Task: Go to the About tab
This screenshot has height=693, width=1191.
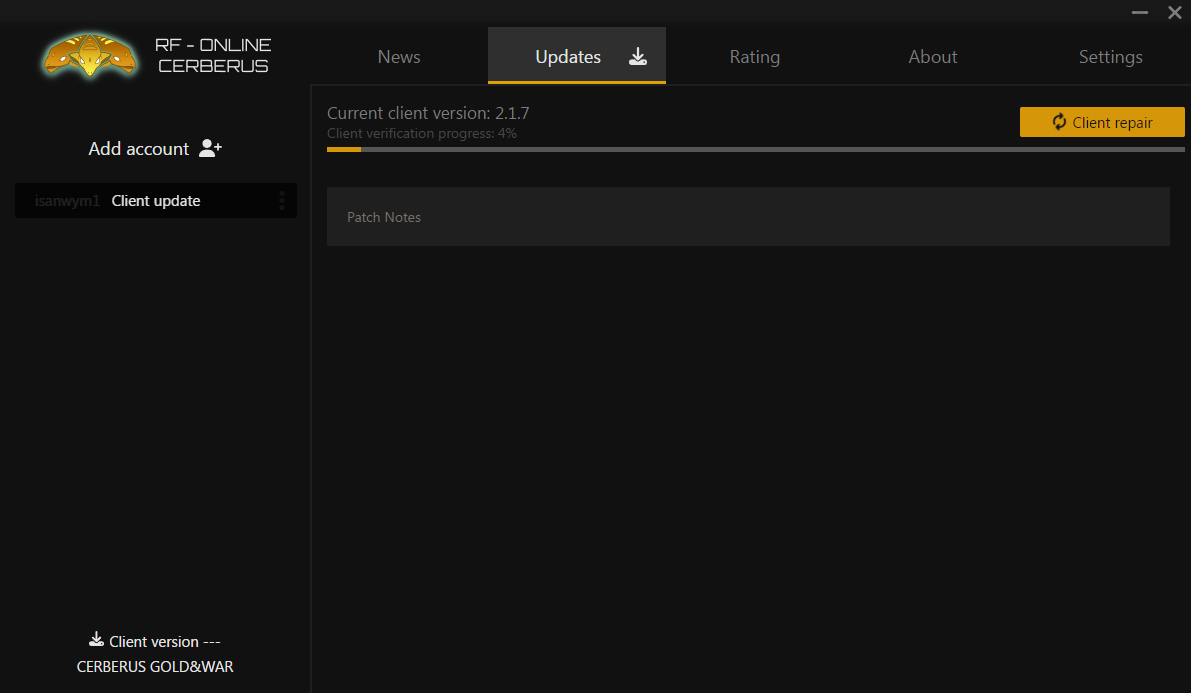Action: (x=932, y=57)
